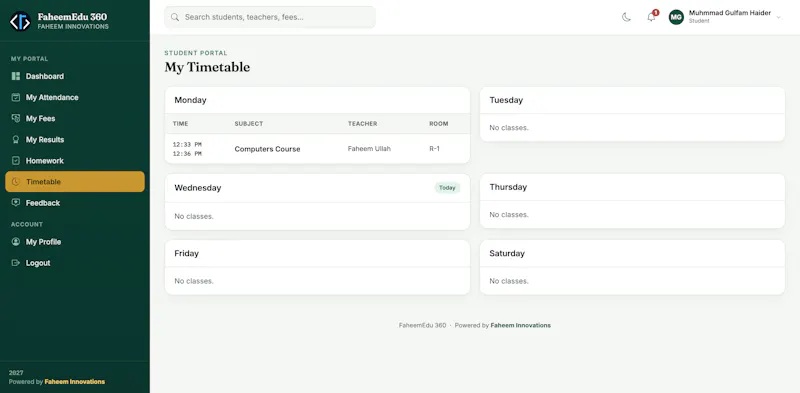
Task: Click the FaheemEdu 360 logo icon
Action: point(20,21)
